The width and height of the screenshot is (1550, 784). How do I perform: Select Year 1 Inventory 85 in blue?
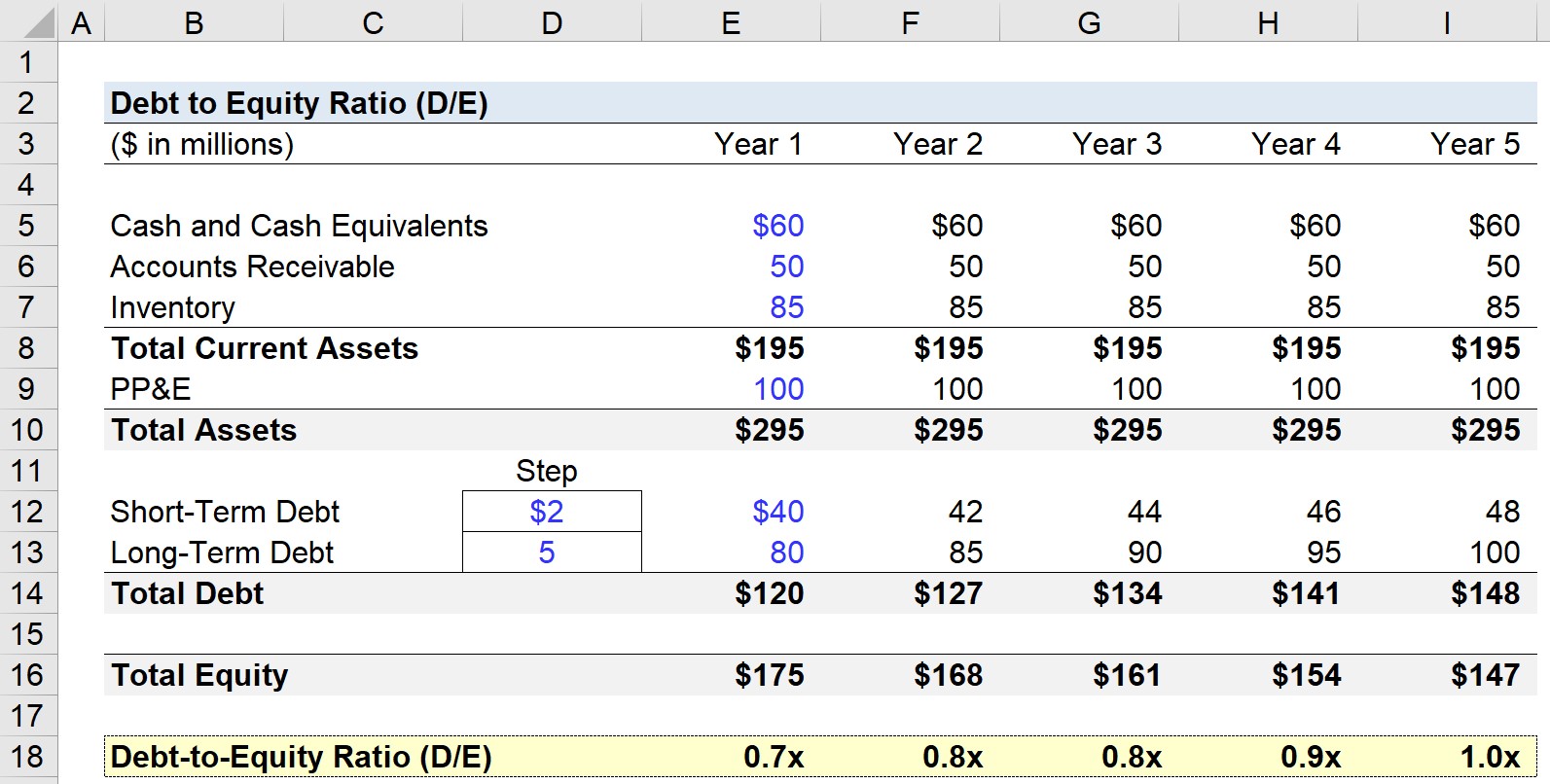point(787,307)
